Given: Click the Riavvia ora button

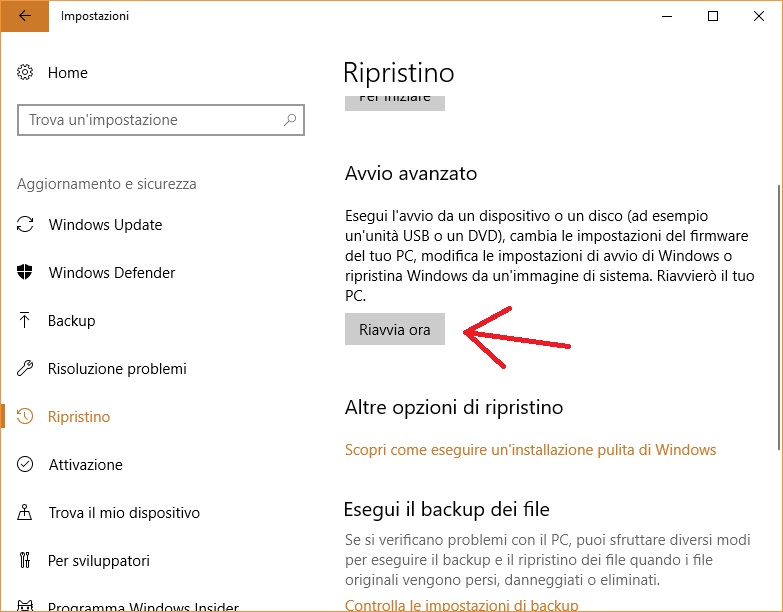Looking at the screenshot, I should pos(394,329).
